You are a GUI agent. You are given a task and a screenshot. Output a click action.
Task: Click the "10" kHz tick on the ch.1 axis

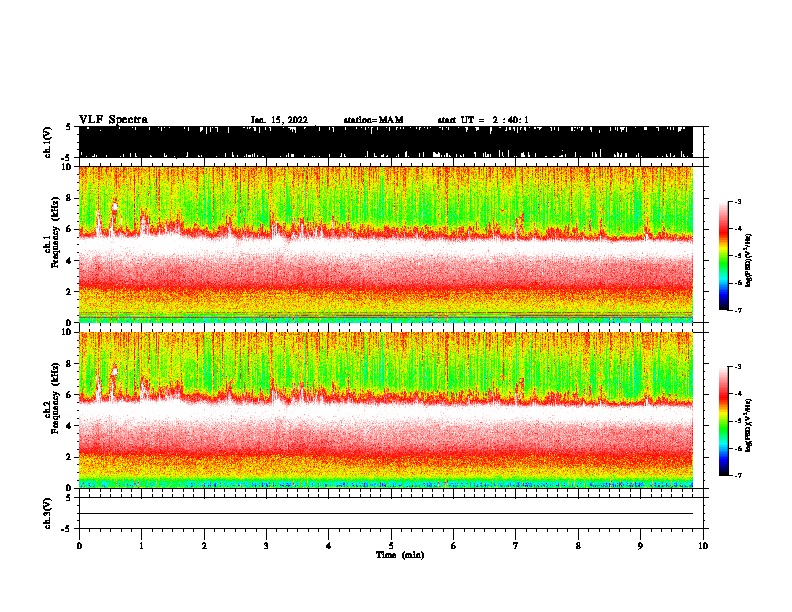(67, 167)
